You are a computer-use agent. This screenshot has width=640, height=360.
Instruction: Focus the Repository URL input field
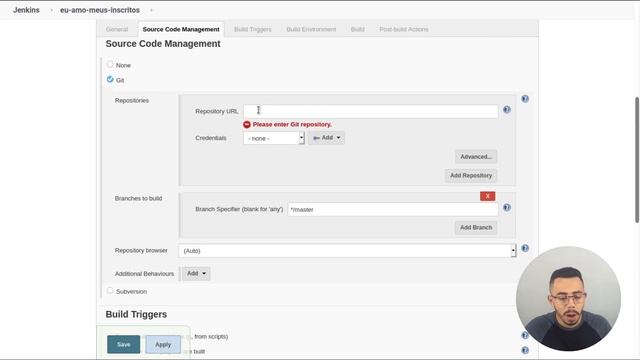[371, 111]
